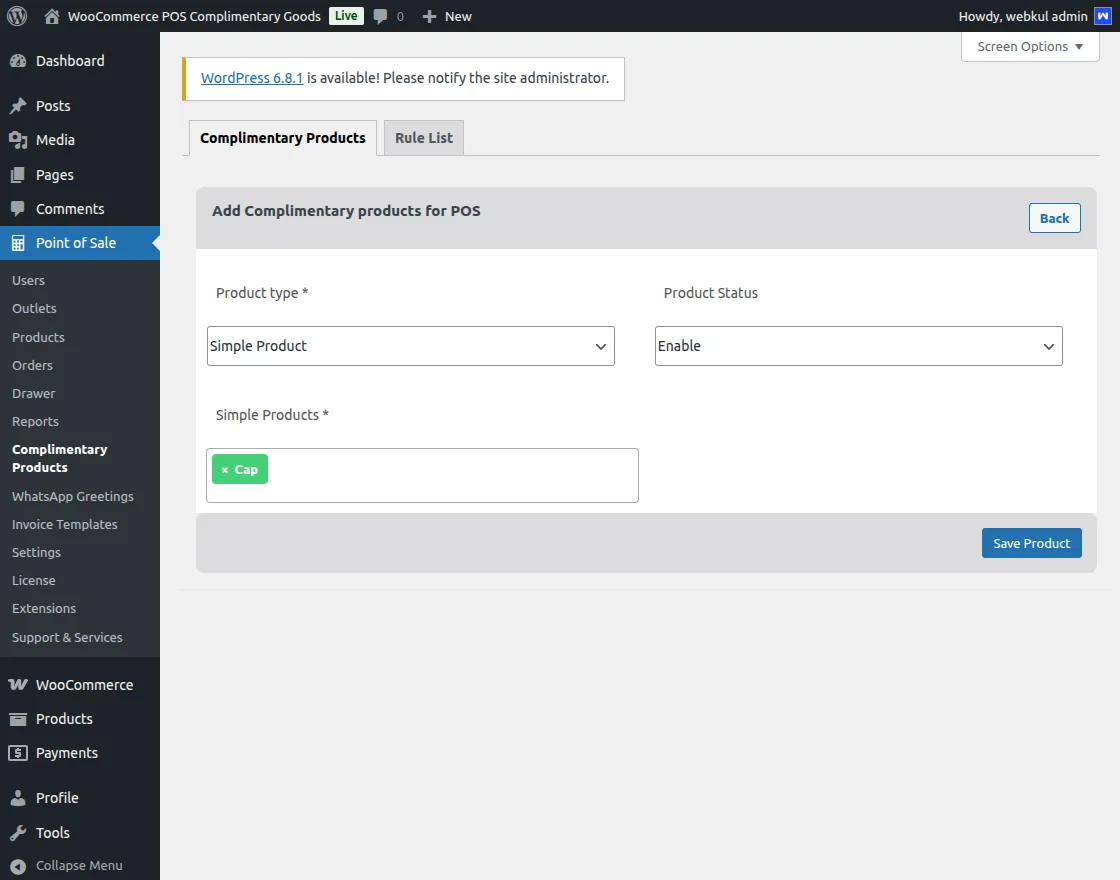Open the comments bubble icon in admin bar
Image resolution: width=1120 pixels, height=880 pixels.
[x=381, y=16]
